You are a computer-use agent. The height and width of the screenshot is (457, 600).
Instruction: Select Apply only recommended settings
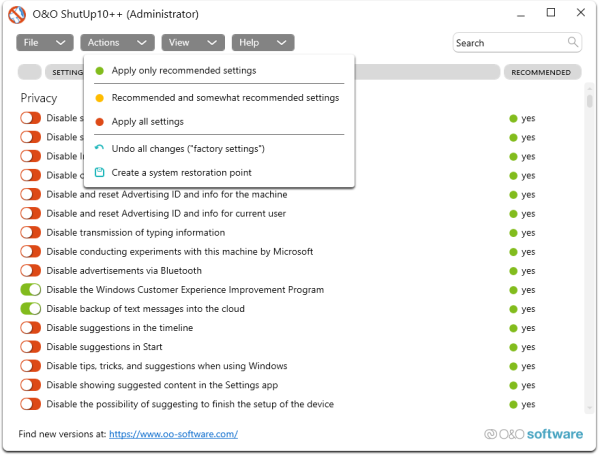[x=219, y=71]
